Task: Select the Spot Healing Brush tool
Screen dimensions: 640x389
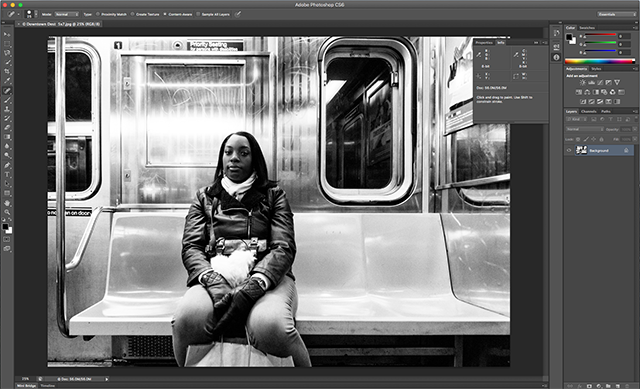Action: (x=7, y=91)
